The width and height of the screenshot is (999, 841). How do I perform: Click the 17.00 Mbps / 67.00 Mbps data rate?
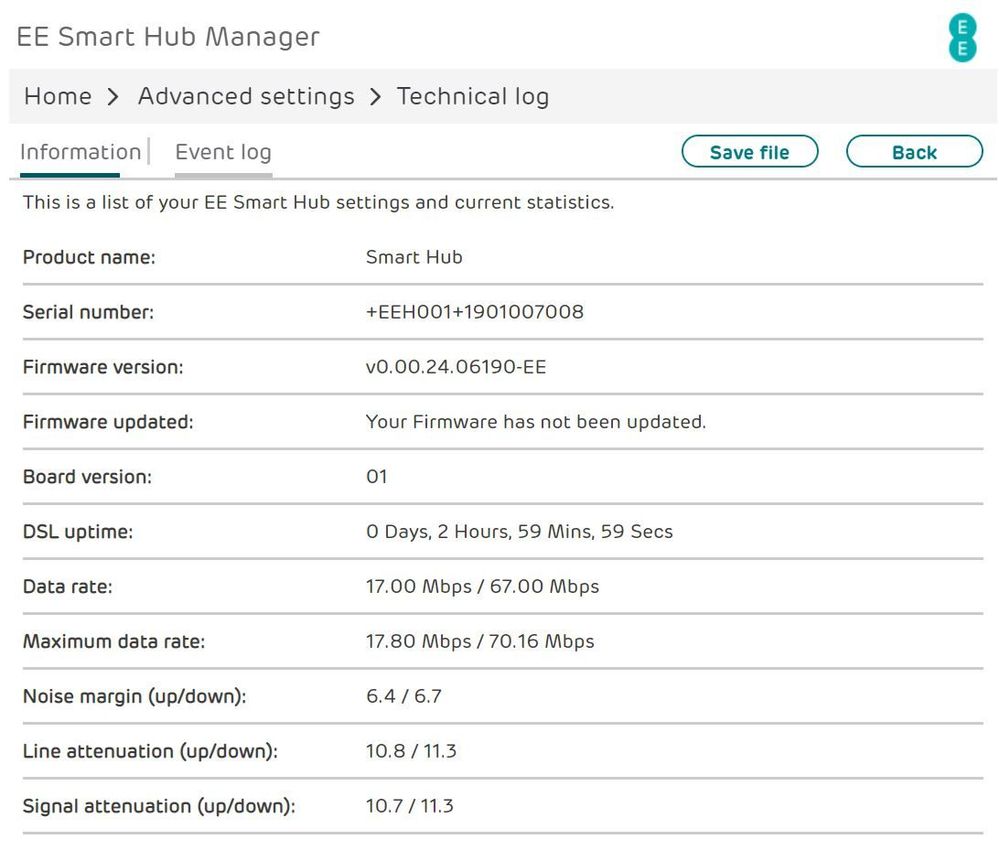point(482,587)
